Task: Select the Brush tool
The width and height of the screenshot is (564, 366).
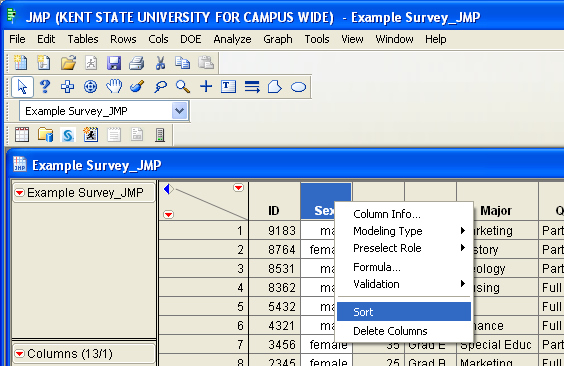Action: (137, 87)
